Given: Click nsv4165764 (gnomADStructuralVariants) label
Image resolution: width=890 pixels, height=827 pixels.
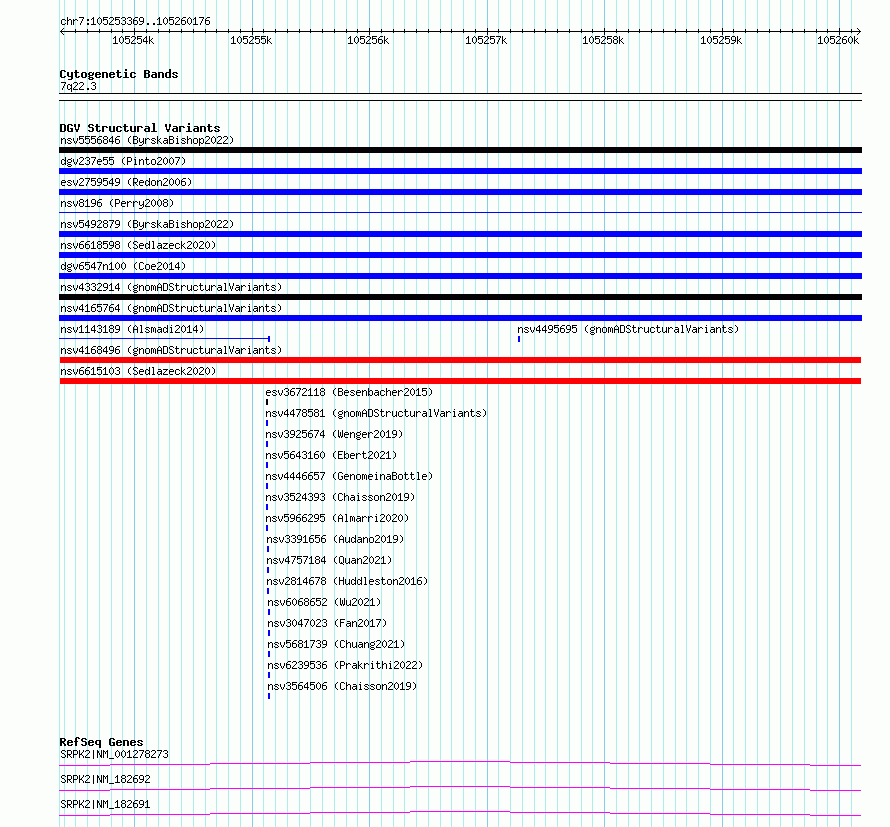Looking at the screenshot, I should click(x=171, y=308).
